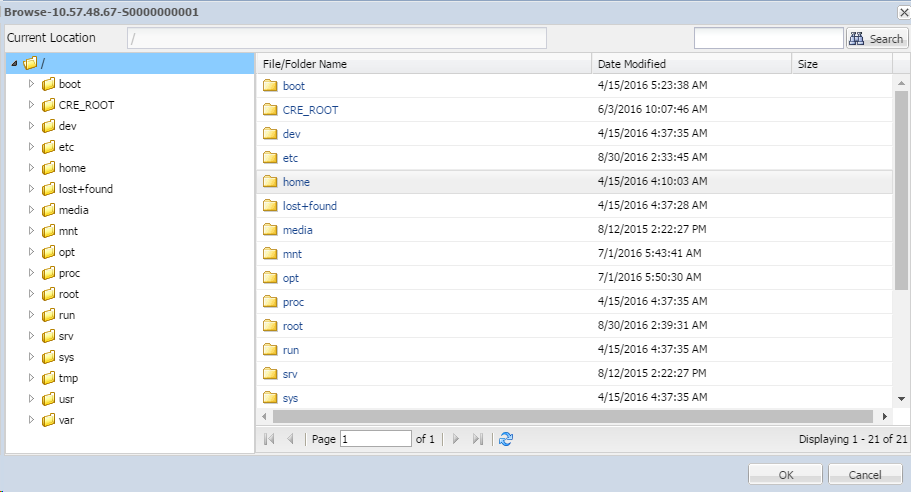Click the tree folder icon for tmp
The height and width of the screenshot is (492, 911).
coord(49,378)
